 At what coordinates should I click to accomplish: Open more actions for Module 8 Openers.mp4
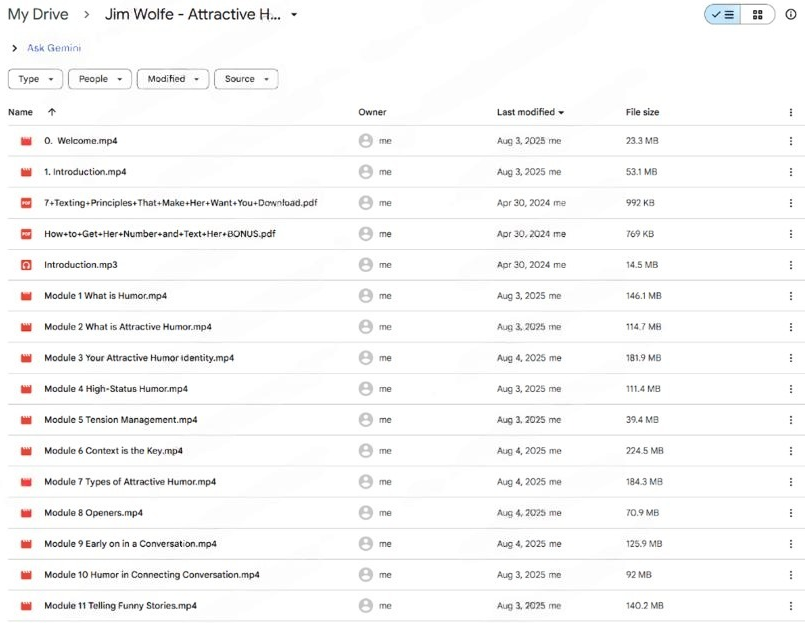pos(790,513)
